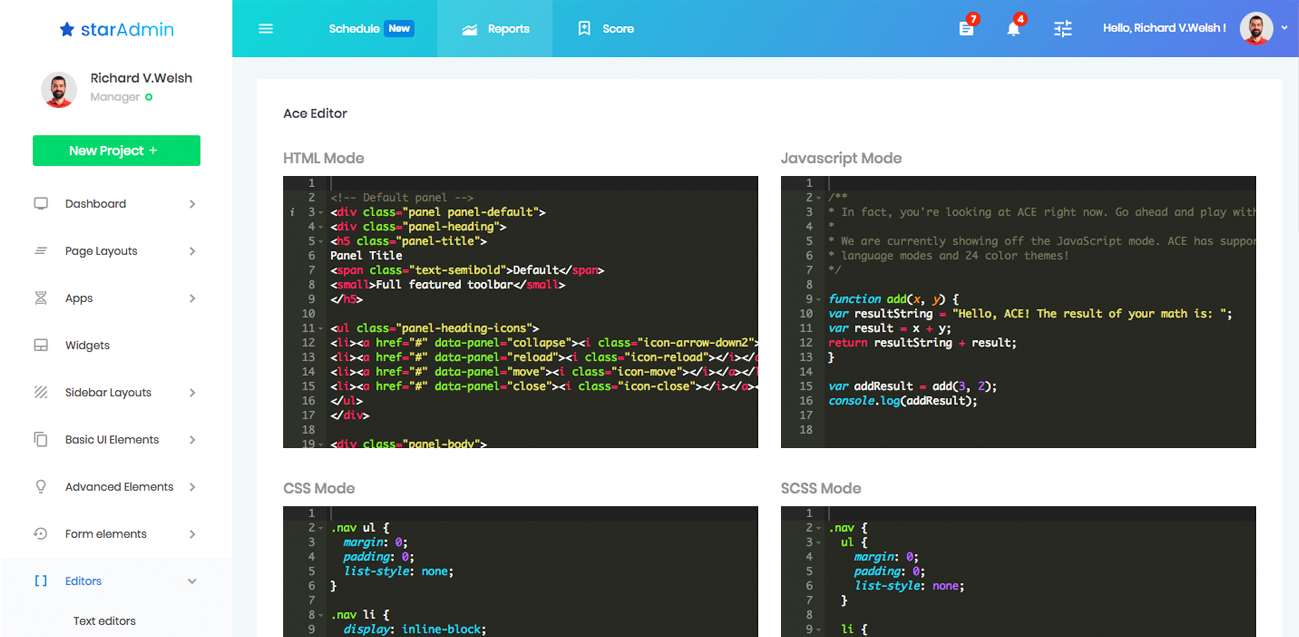
Task: Open the messages icon with 7 badge
Action: click(966, 29)
